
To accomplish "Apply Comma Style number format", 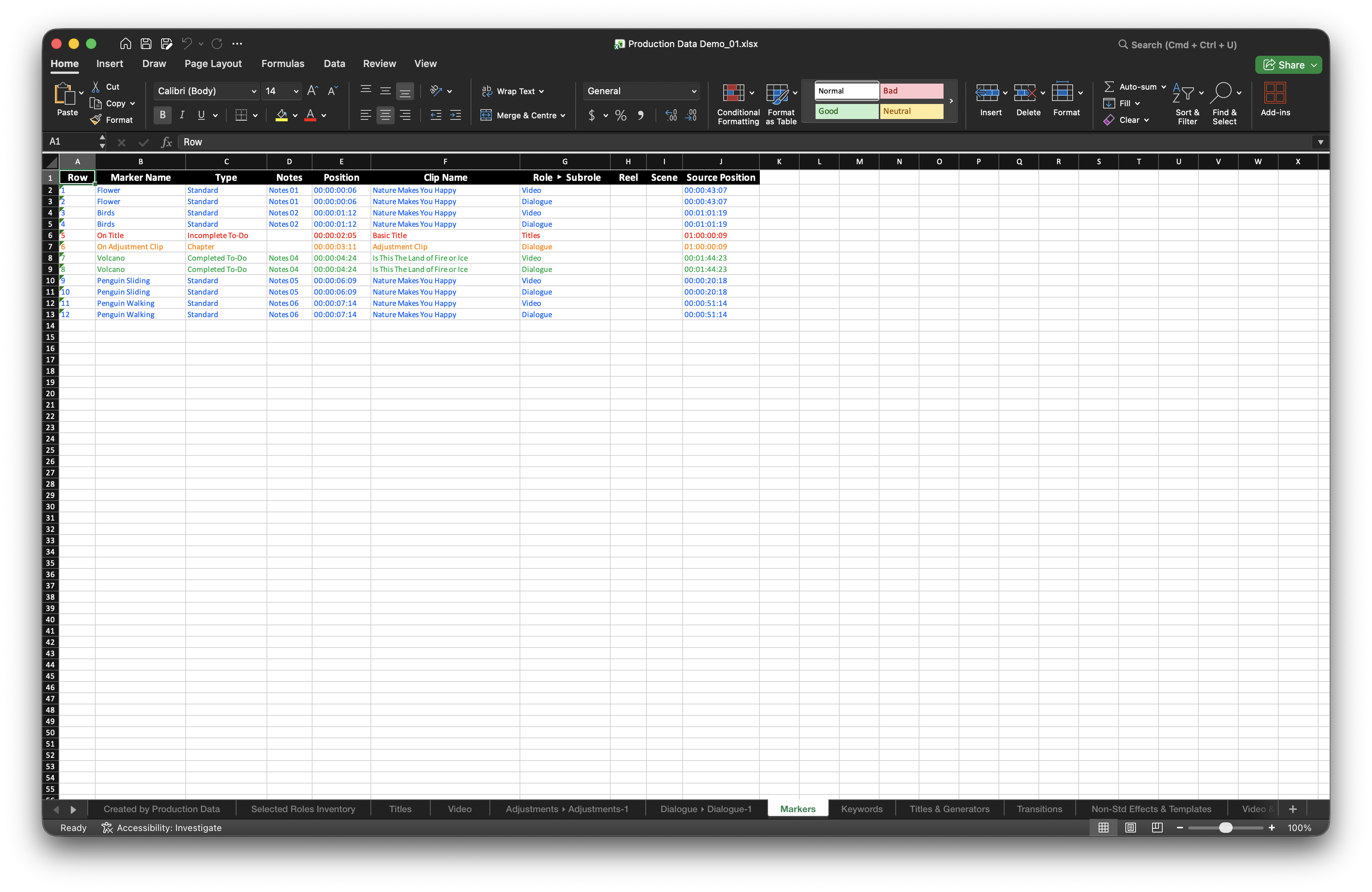I will point(640,115).
